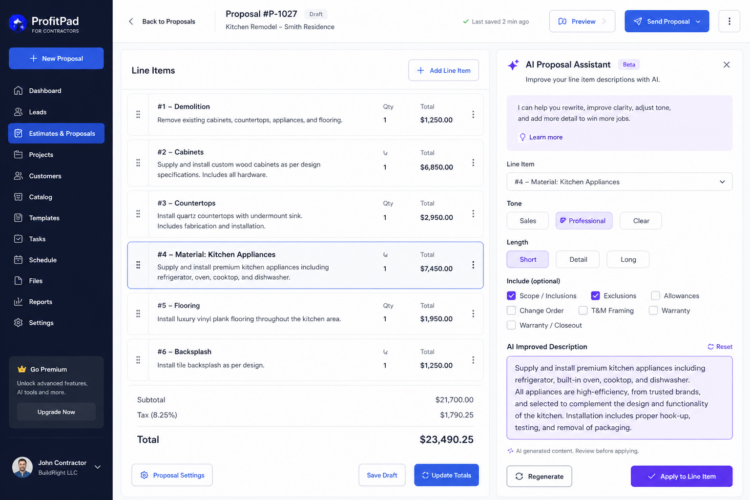Image resolution: width=750 pixels, height=500 pixels.
Task: Click inside AI Improved Description text box
Action: pos(619,398)
